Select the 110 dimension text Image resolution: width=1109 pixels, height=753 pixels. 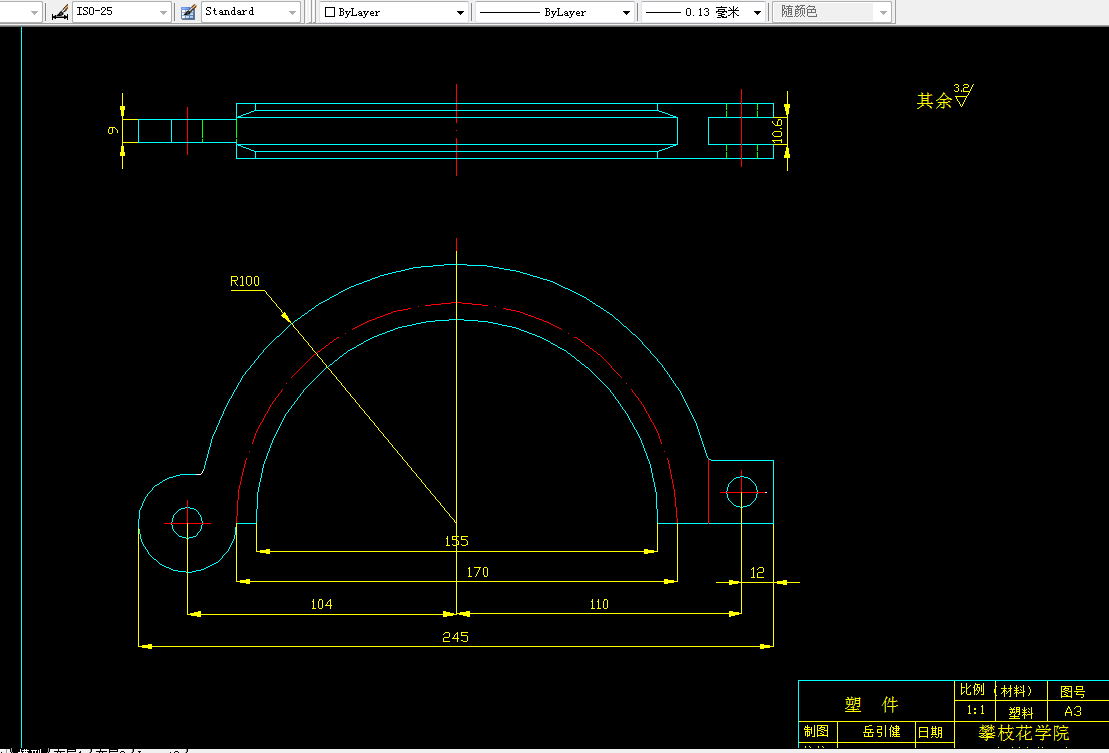[x=598, y=604]
